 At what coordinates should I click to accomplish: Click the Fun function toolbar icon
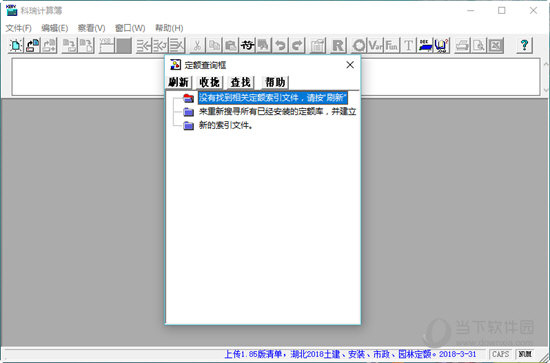pos(392,46)
